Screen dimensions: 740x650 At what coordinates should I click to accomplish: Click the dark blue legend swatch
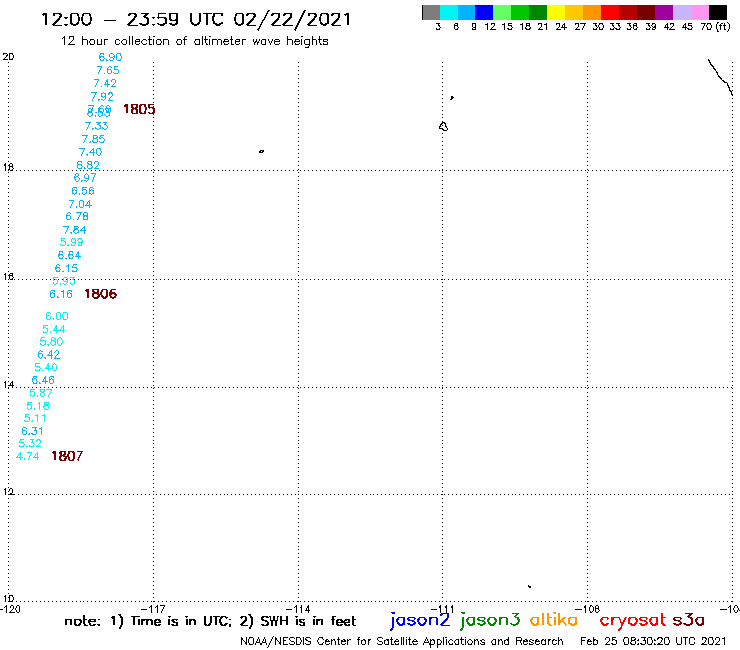[484, 13]
